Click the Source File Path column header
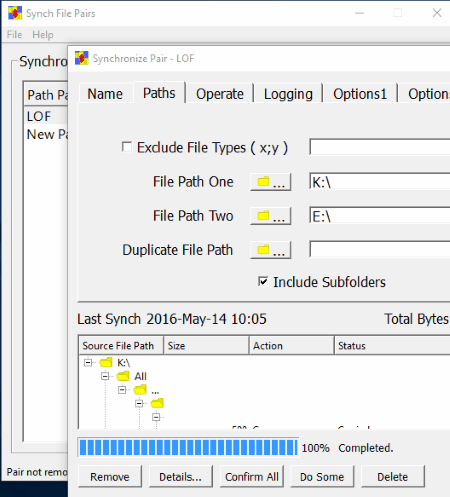 point(121,346)
